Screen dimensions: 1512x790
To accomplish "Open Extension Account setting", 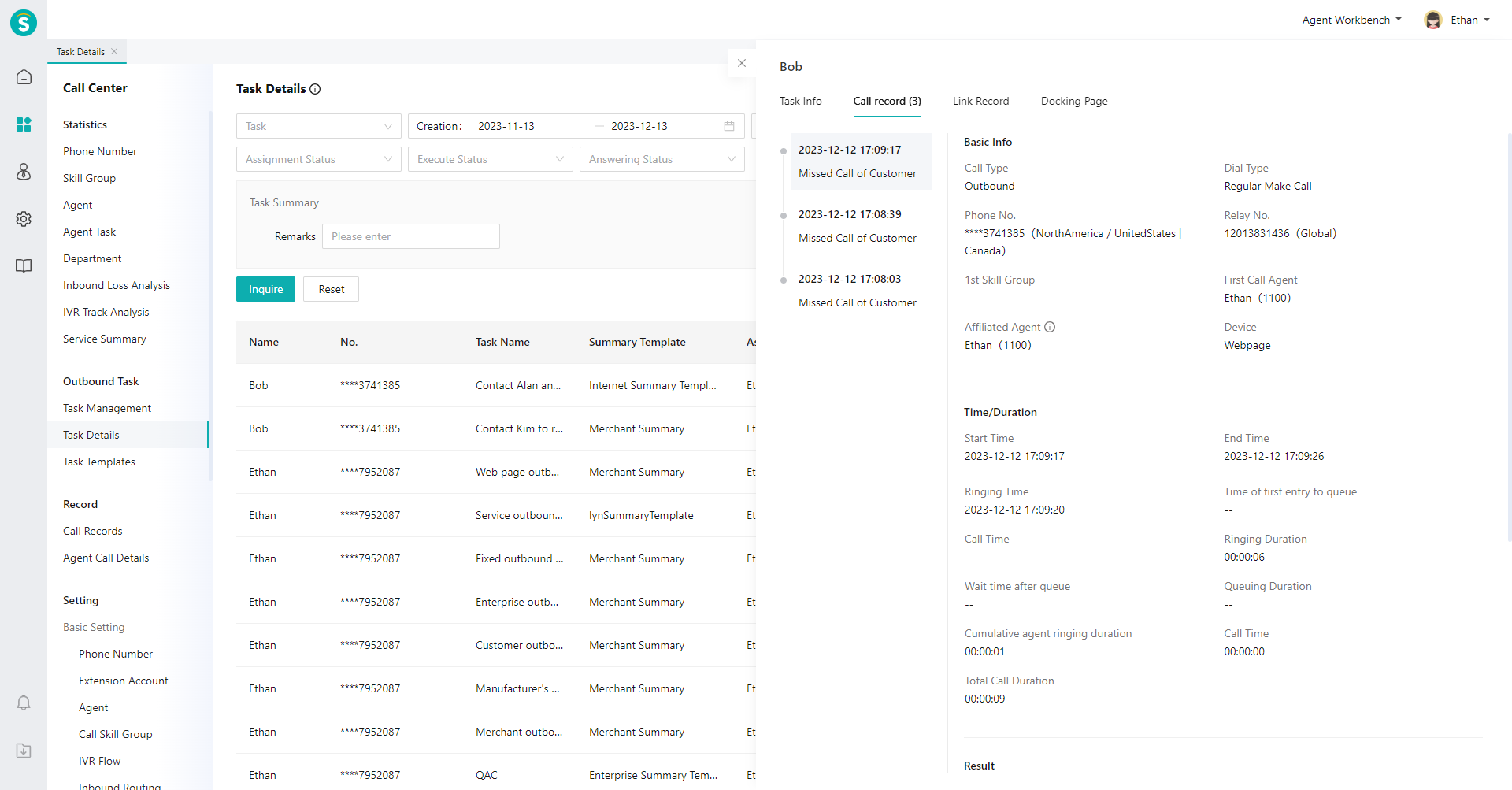I will point(124,681).
